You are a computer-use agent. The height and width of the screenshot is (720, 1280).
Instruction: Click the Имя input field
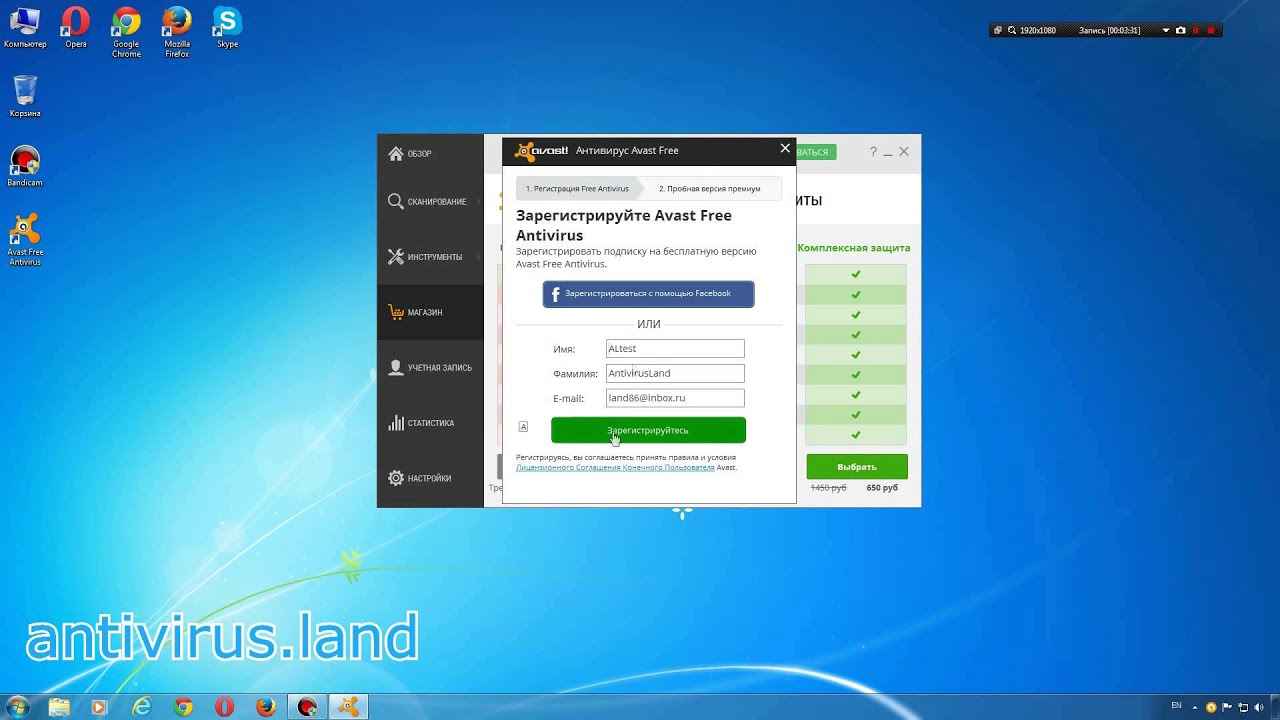pyautogui.click(x=675, y=348)
